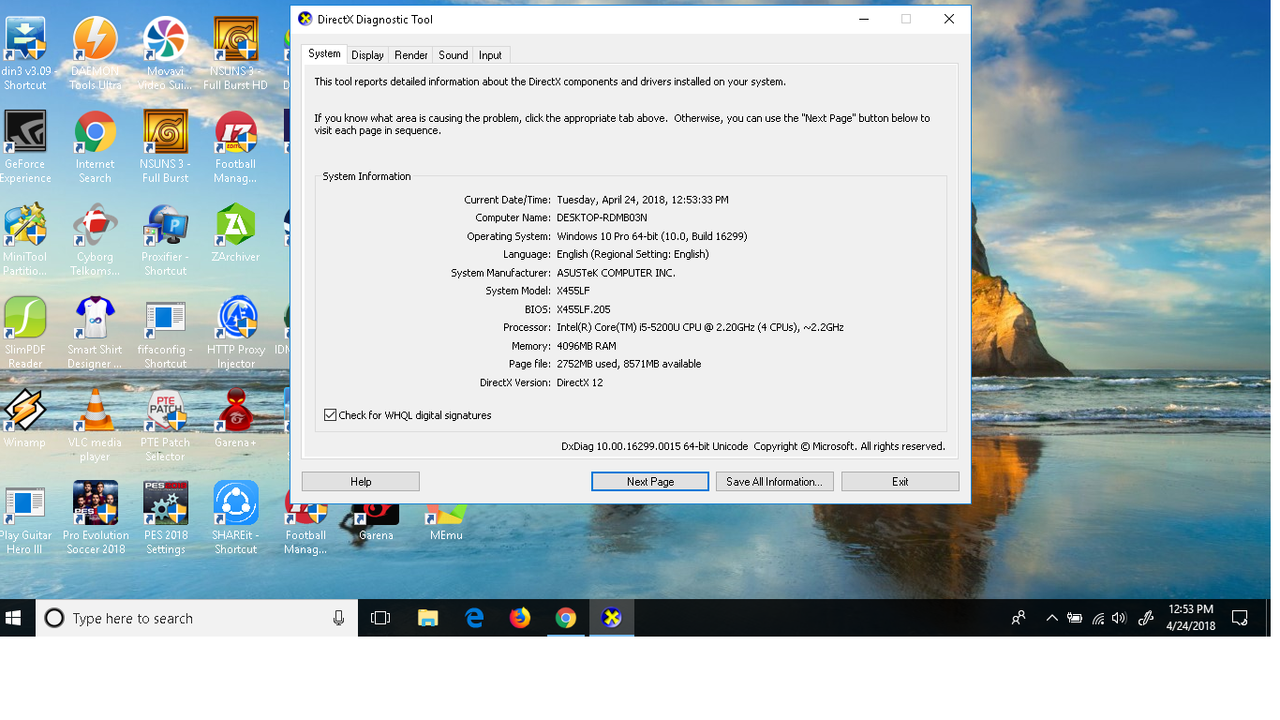Viewport: 1280px width, 720px height.
Task: Open MiniTool Partition desktop icon
Action: tap(25, 240)
